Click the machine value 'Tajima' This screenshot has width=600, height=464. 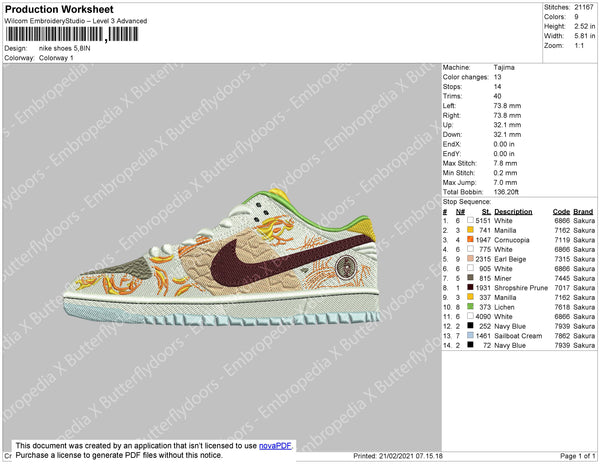click(504, 67)
